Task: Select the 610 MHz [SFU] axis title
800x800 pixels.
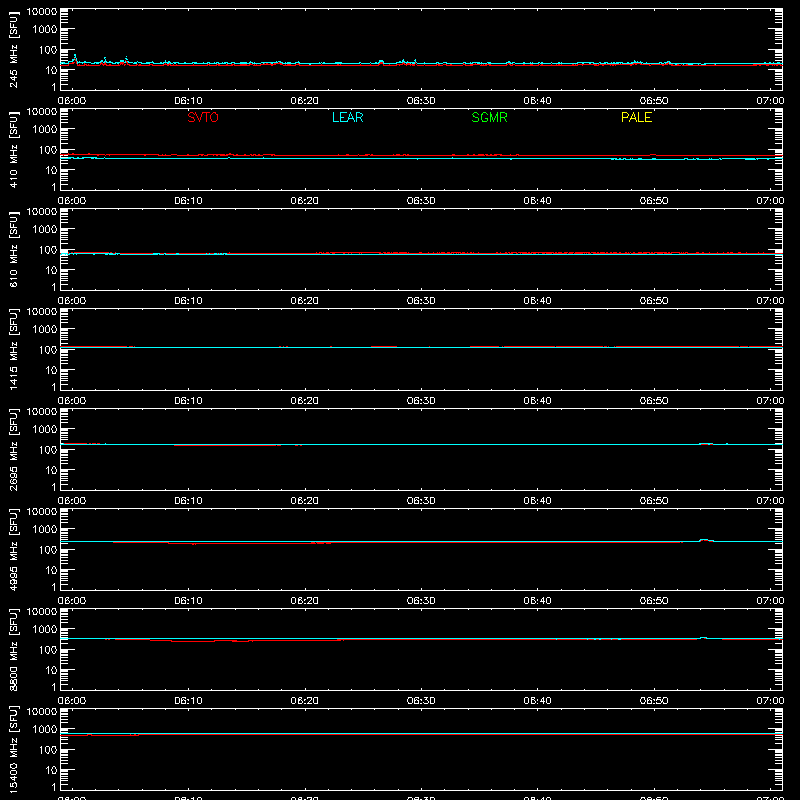Action: point(13,249)
